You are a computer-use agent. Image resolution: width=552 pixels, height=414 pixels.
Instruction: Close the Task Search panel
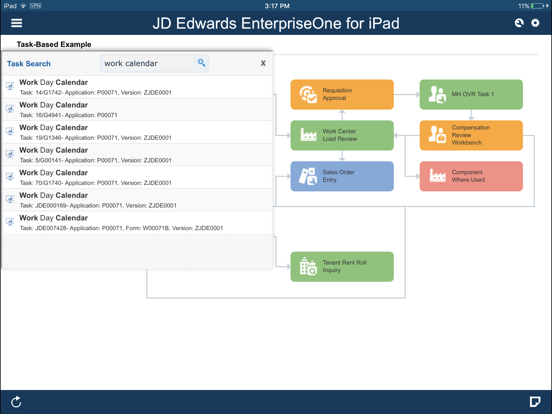pos(263,63)
